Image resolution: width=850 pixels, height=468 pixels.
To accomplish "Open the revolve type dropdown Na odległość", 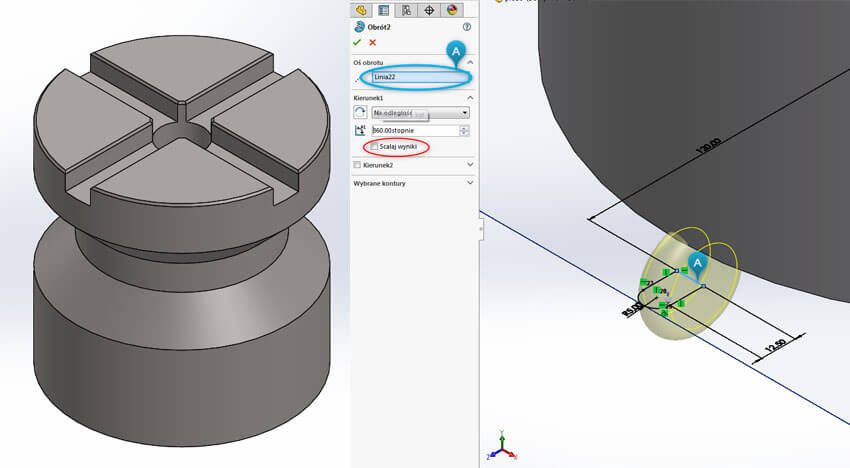I will [421, 113].
